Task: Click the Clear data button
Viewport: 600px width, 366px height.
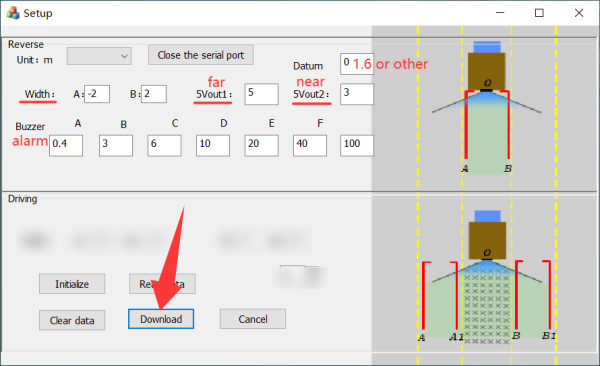Action: 72,320
